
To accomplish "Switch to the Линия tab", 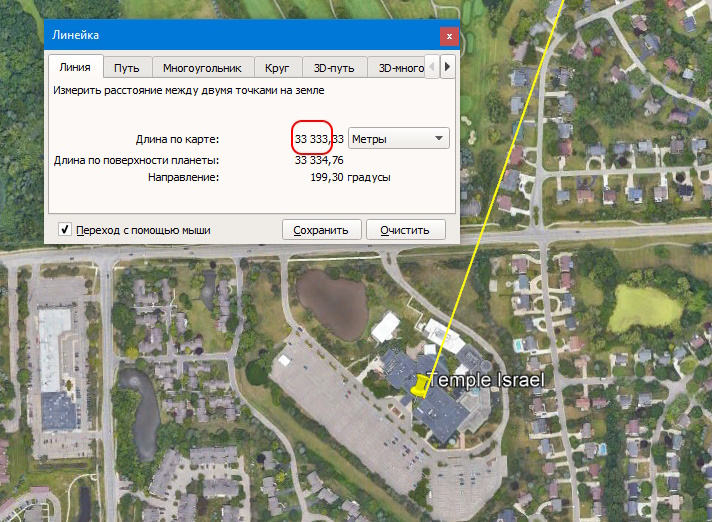I will [75, 67].
